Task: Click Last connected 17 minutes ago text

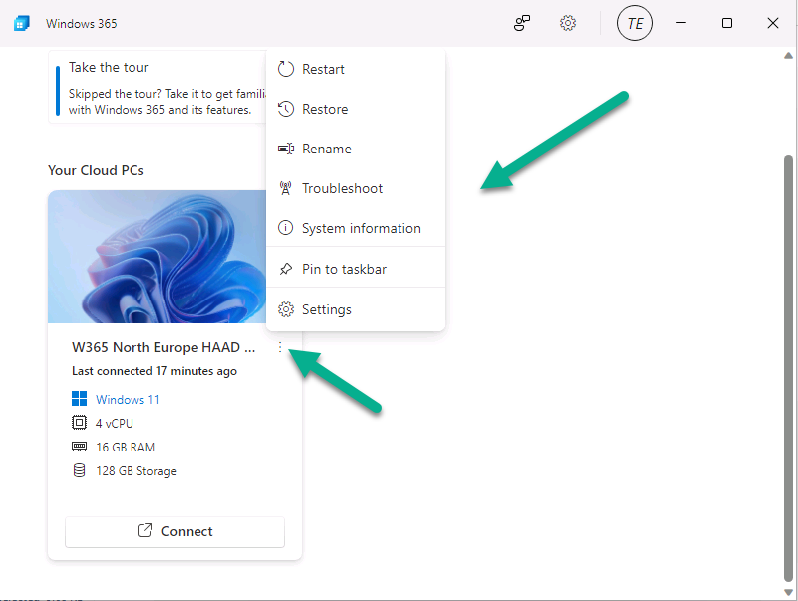Action: [x=154, y=371]
